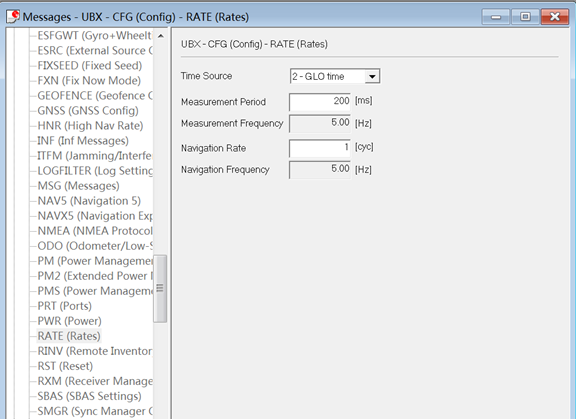Select PMS (Power Management) item

[95, 292]
